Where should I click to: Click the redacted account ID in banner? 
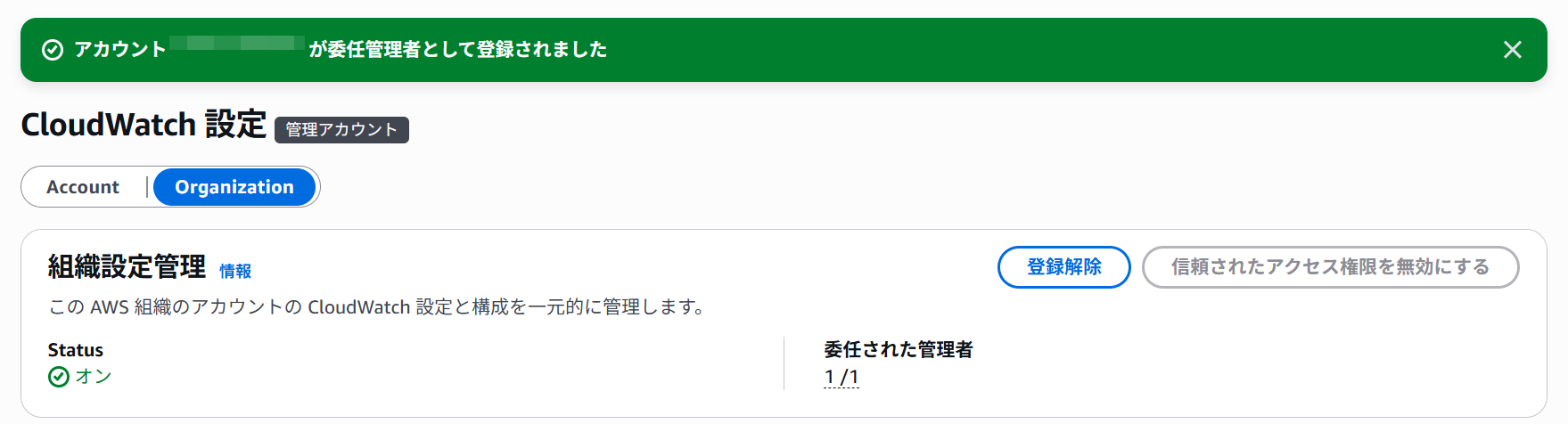pyautogui.click(x=237, y=44)
